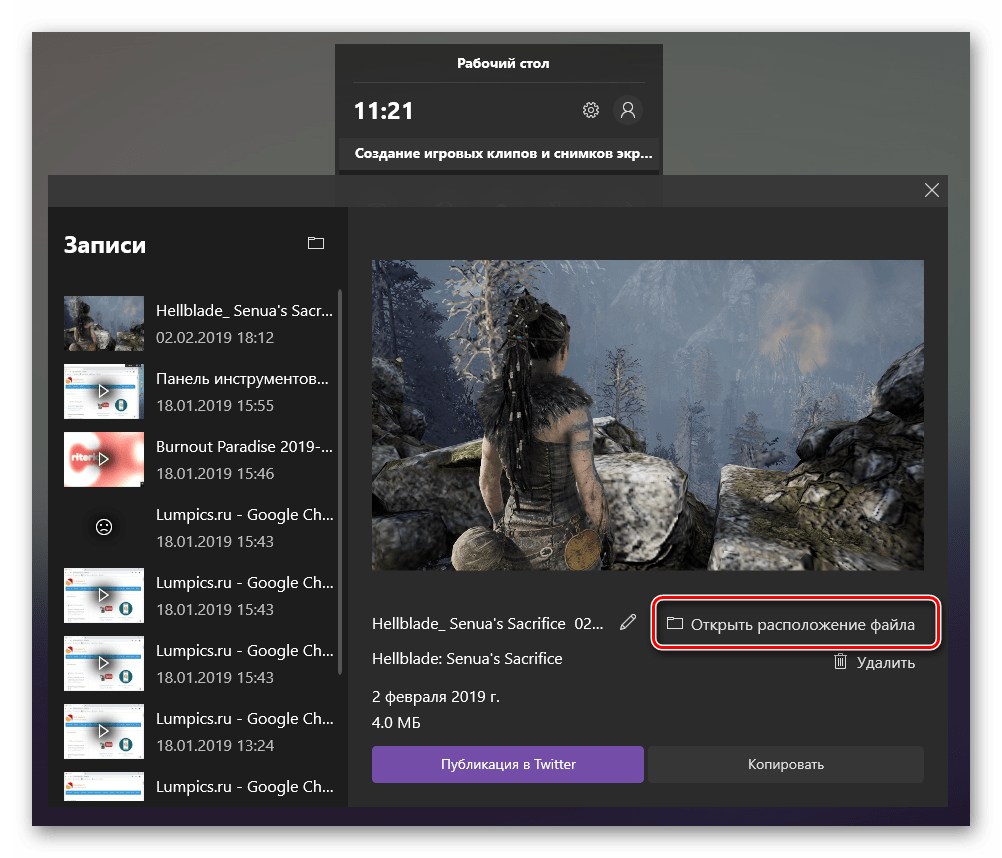Select the broken thumbnail sad-face recording

point(104,527)
